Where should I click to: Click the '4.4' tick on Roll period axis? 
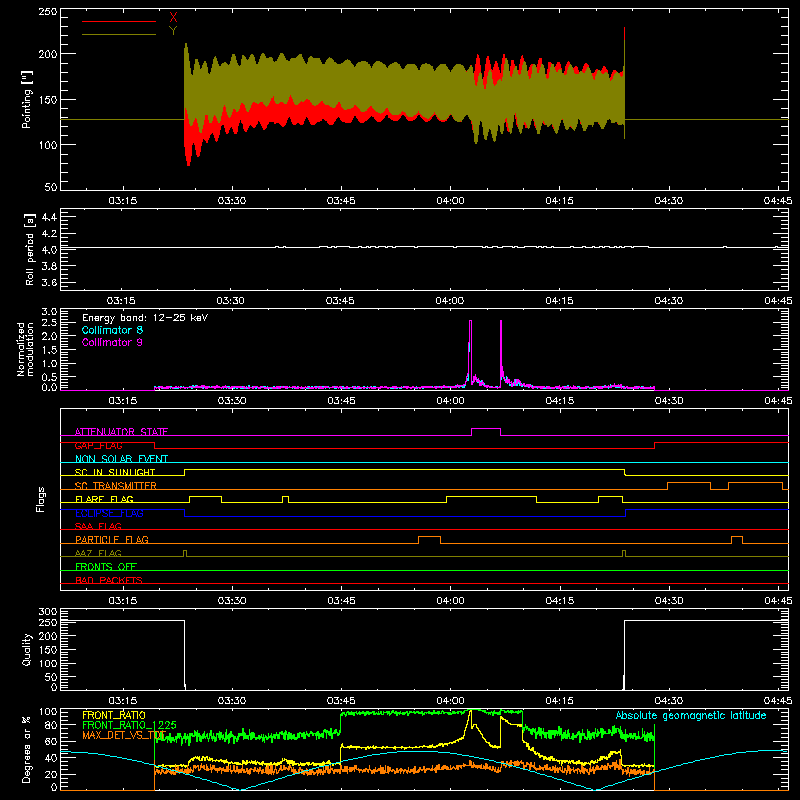[x=49, y=217]
